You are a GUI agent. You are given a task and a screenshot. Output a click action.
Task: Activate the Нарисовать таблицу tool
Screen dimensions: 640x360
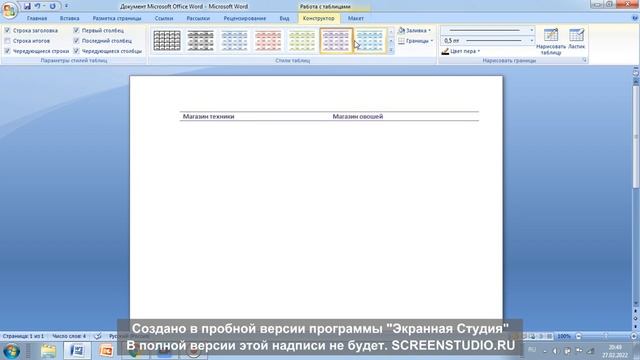tap(551, 41)
